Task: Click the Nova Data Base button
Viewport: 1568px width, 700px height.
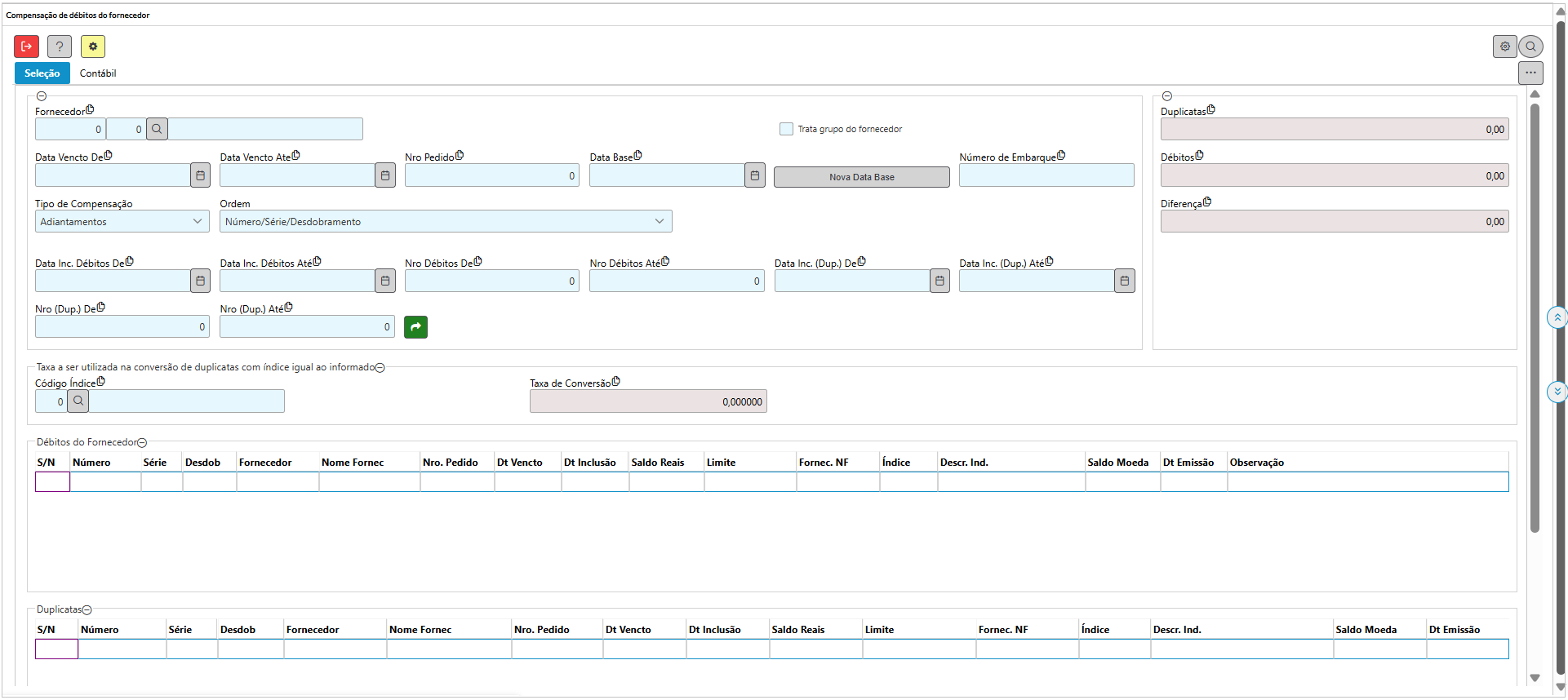Action: pyautogui.click(x=861, y=177)
